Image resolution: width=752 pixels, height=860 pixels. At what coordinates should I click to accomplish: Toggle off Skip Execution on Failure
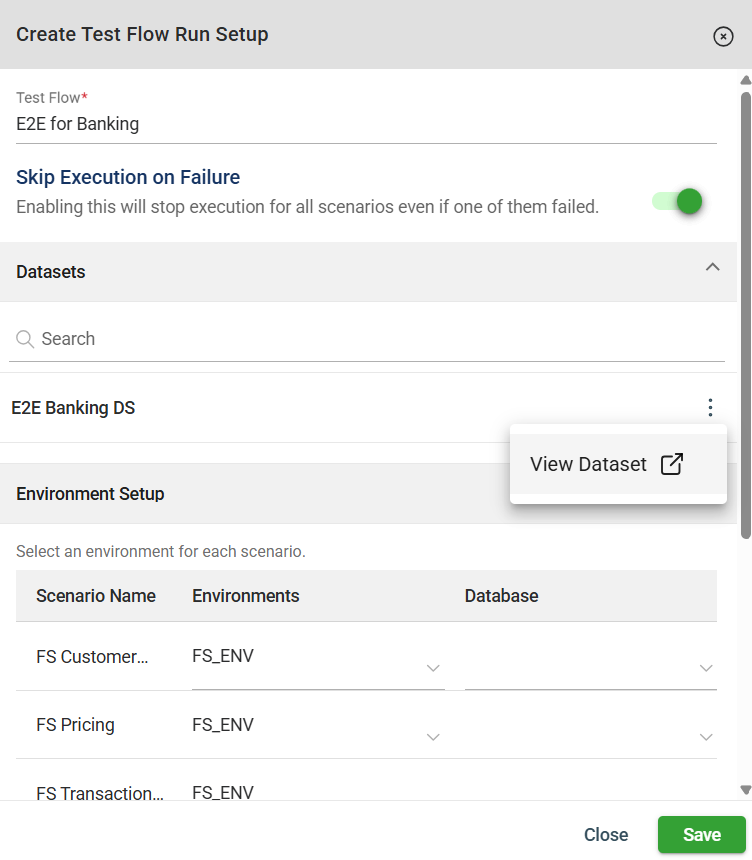pyautogui.click(x=677, y=202)
